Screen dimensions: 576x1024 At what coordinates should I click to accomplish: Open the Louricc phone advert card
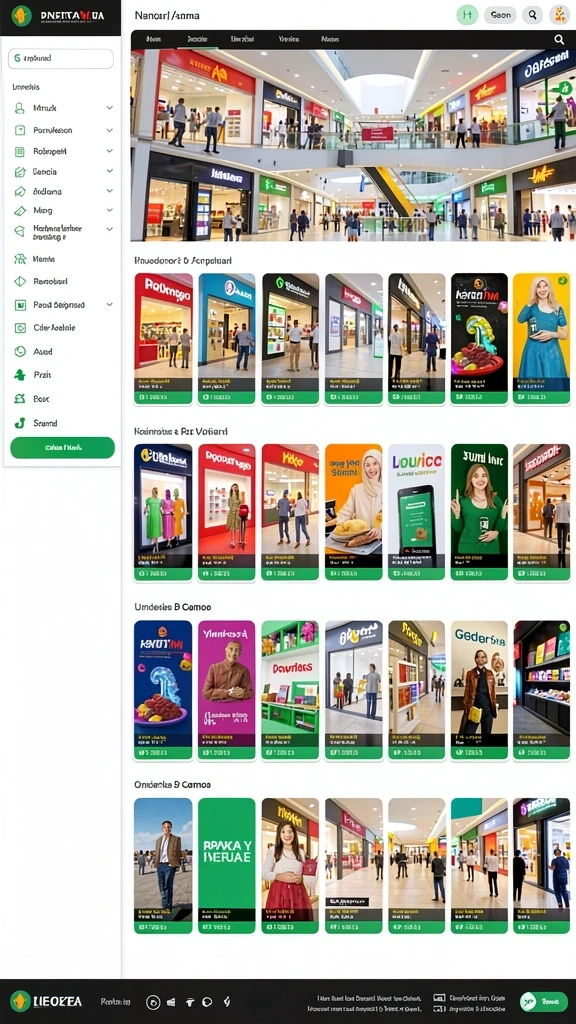click(x=417, y=512)
